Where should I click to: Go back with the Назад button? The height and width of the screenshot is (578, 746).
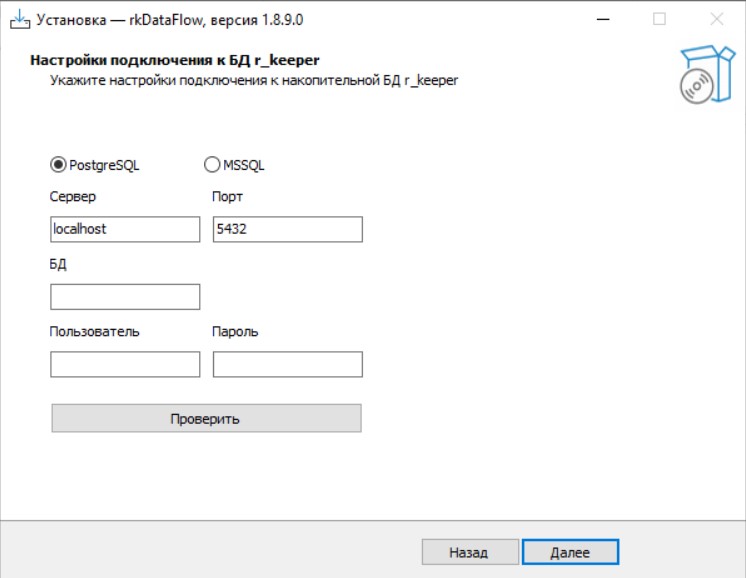[469, 552]
